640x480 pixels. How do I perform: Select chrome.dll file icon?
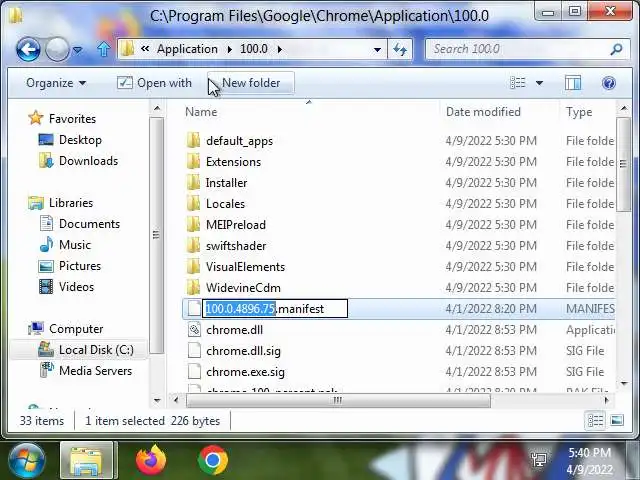(x=194, y=329)
